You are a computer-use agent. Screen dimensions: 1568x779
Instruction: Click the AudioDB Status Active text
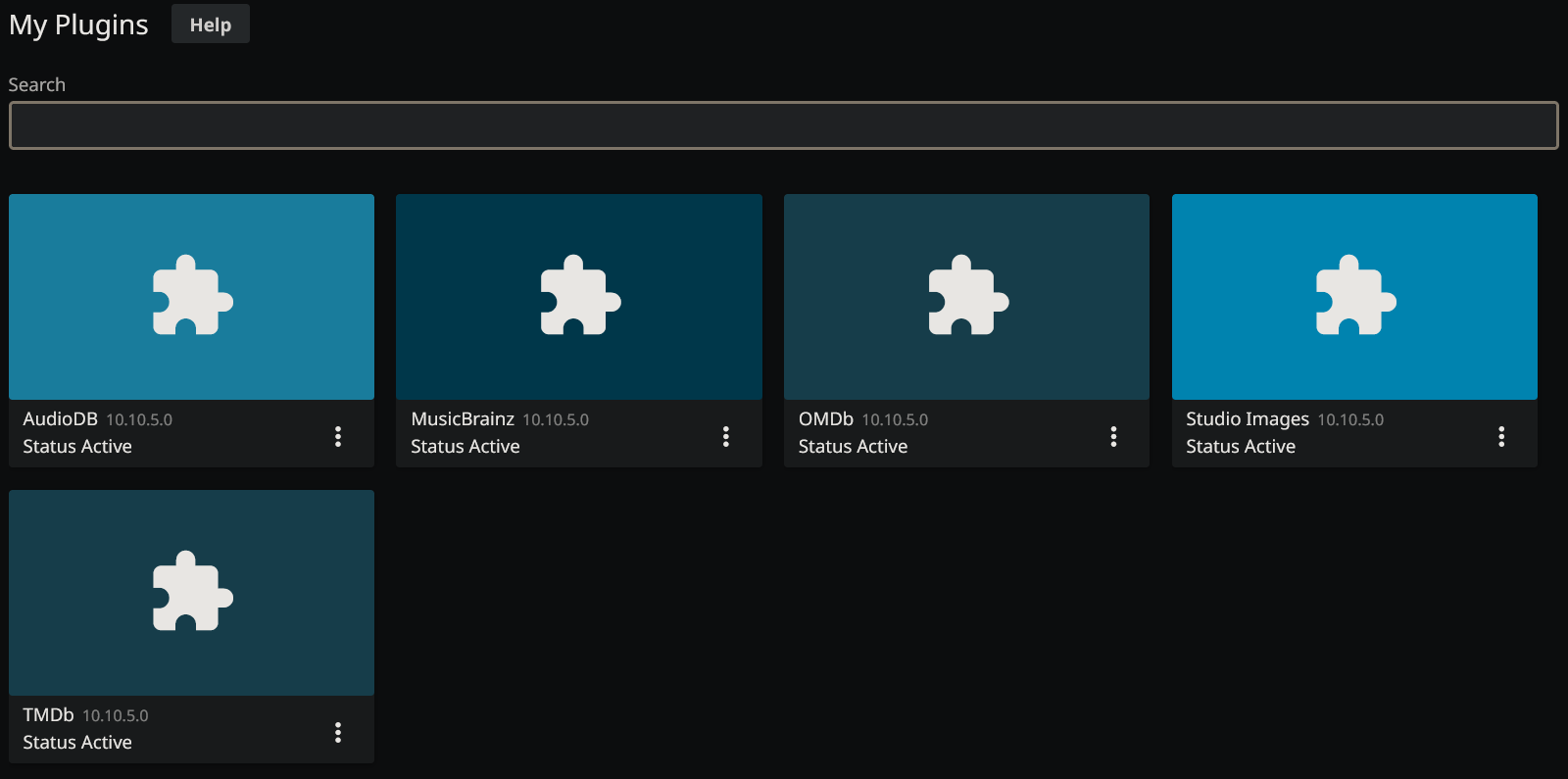point(77,447)
